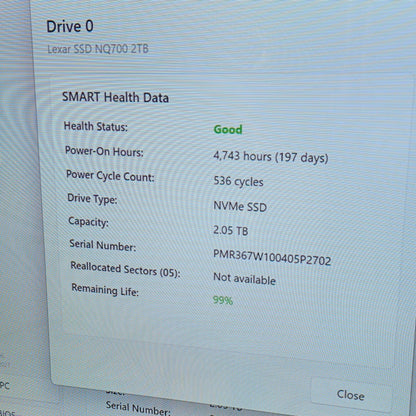
Task: Select the "Remaining Life:" label
Action: 105,290
